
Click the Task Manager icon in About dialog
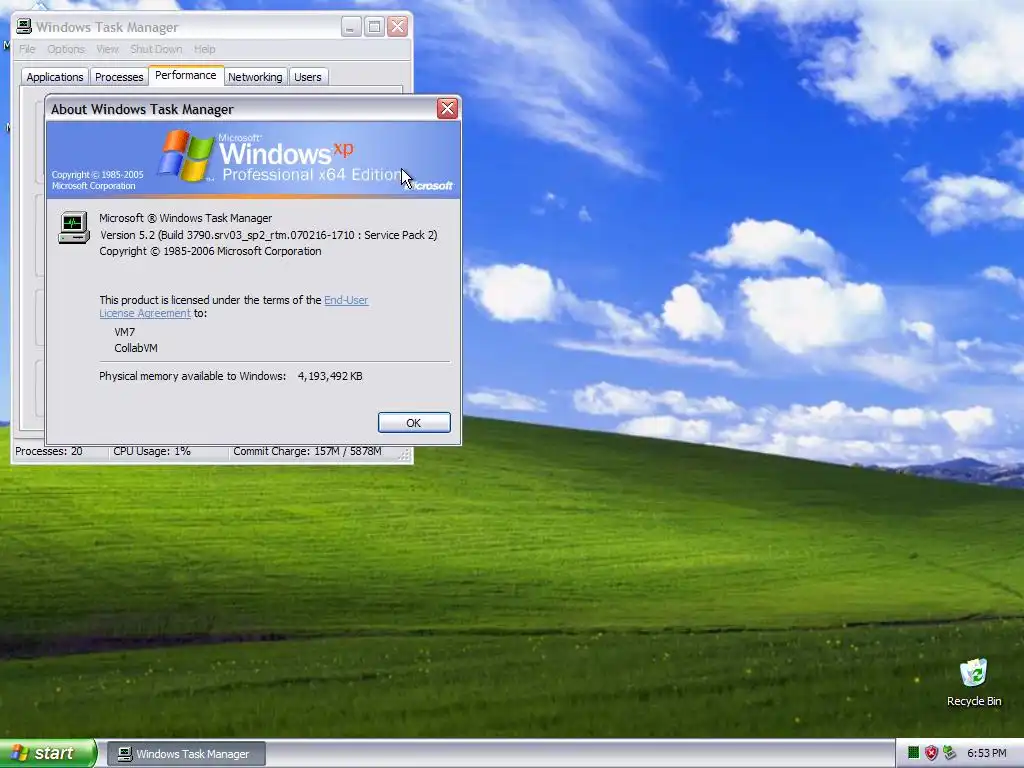73,227
